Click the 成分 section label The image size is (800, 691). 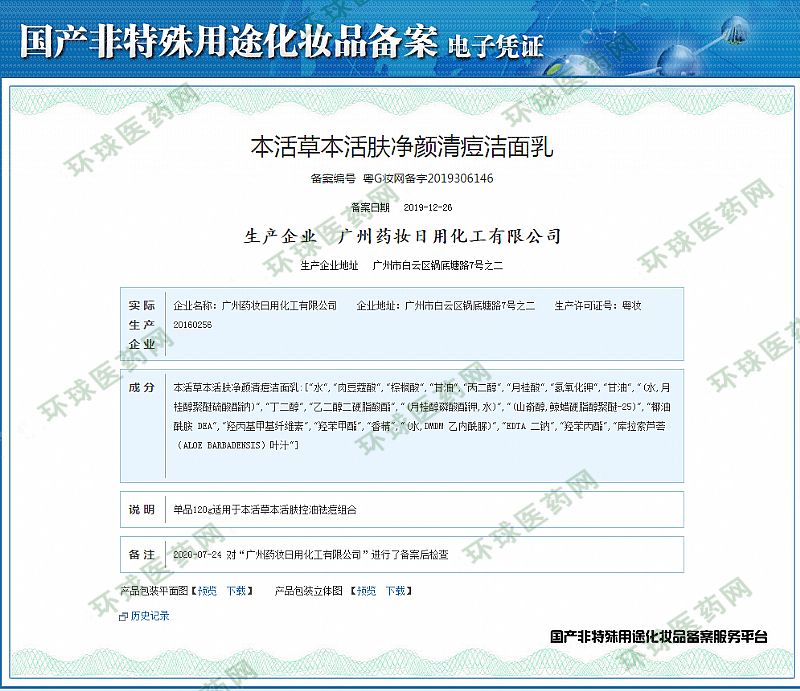pos(141,387)
